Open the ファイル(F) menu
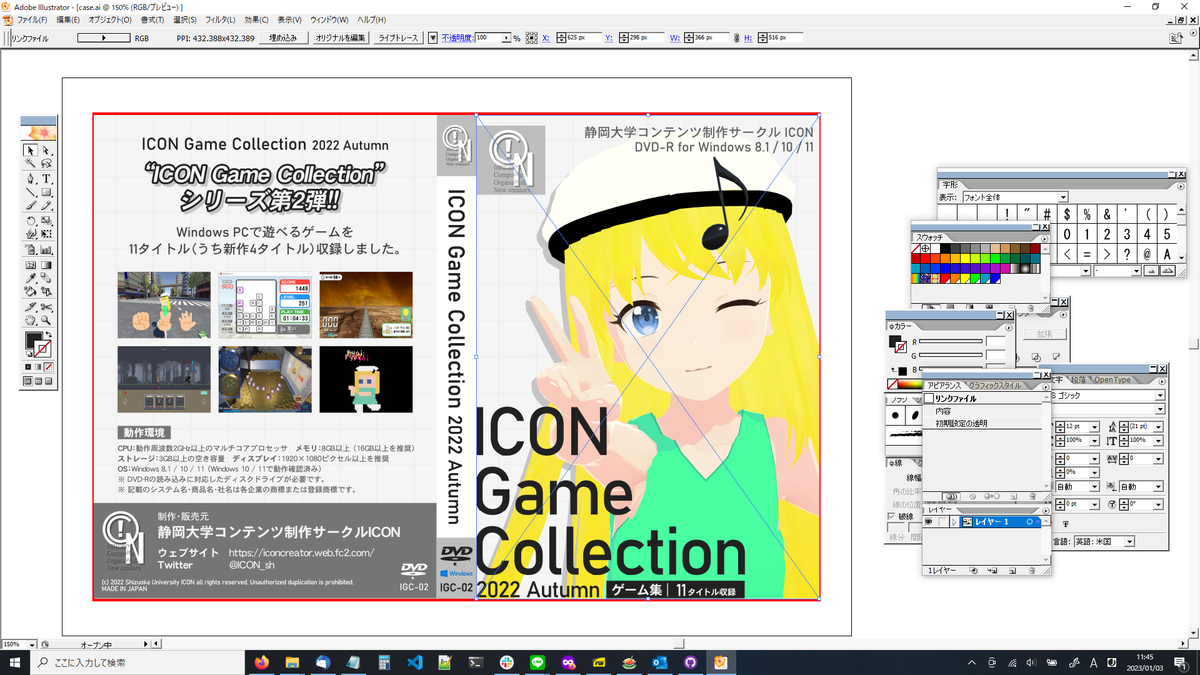 [x=31, y=19]
